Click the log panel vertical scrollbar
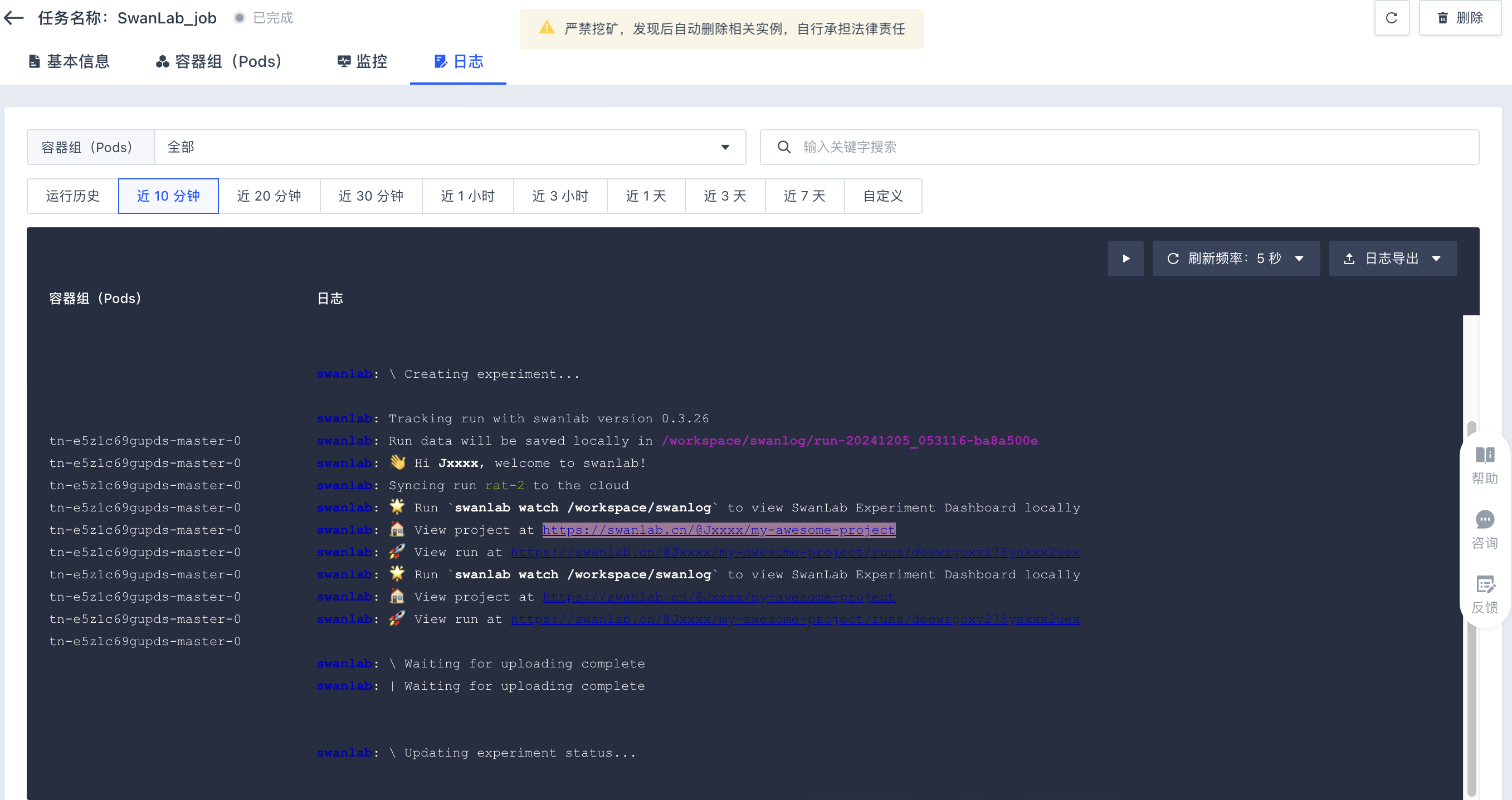This screenshot has height=800, width=1512. (1471, 609)
